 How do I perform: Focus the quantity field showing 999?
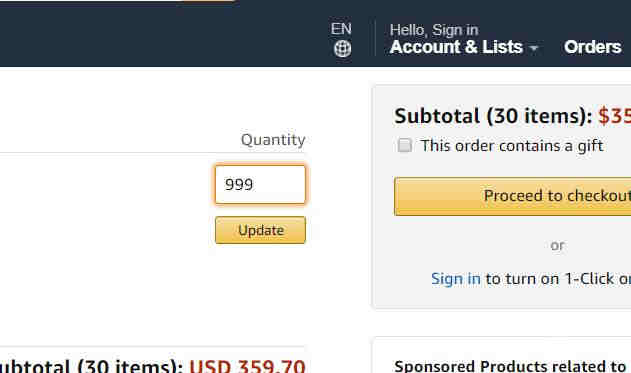coord(260,185)
